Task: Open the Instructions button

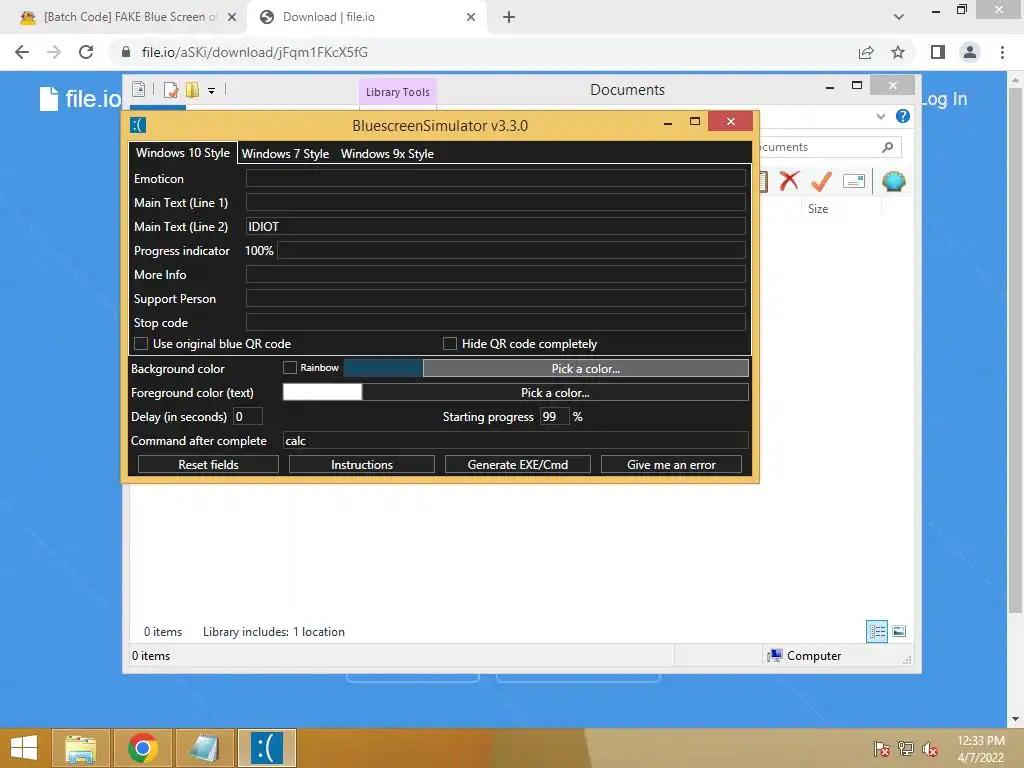Action: (x=362, y=464)
